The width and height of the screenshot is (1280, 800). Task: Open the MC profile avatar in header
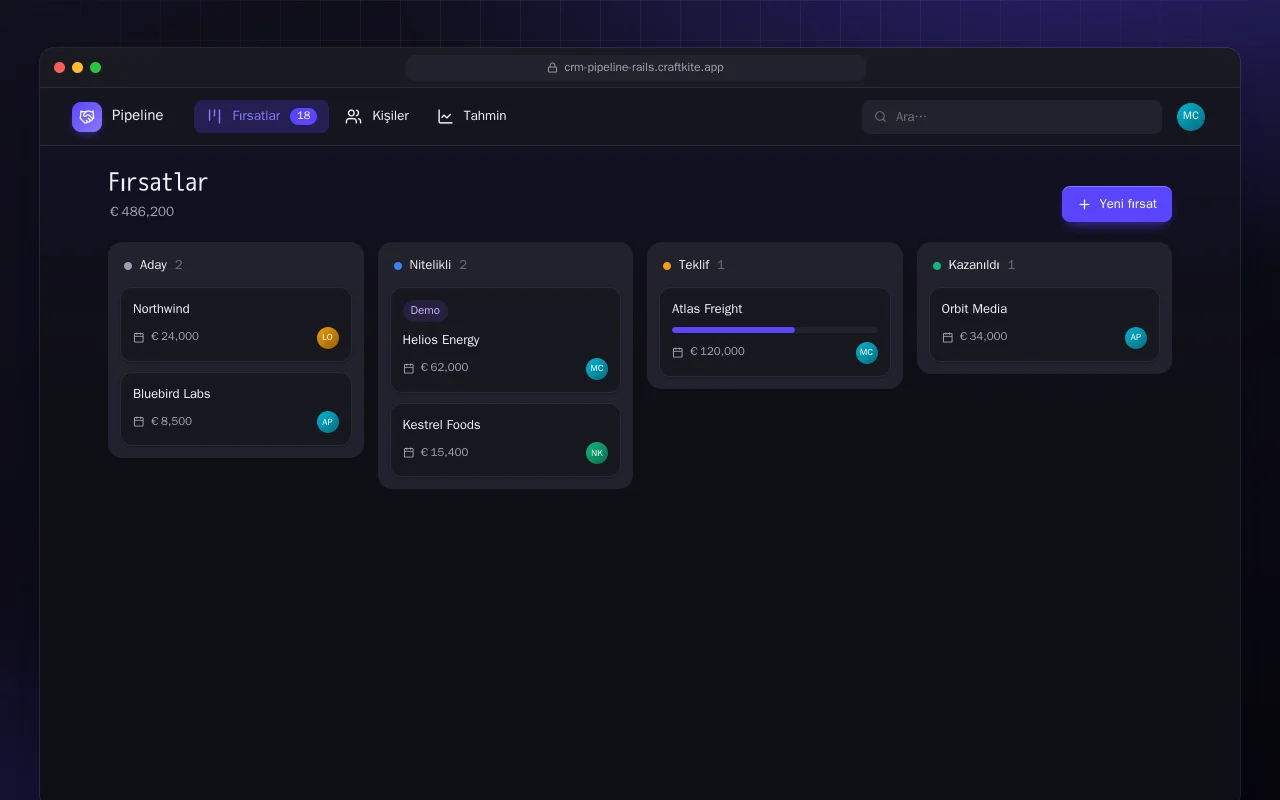(x=1191, y=117)
